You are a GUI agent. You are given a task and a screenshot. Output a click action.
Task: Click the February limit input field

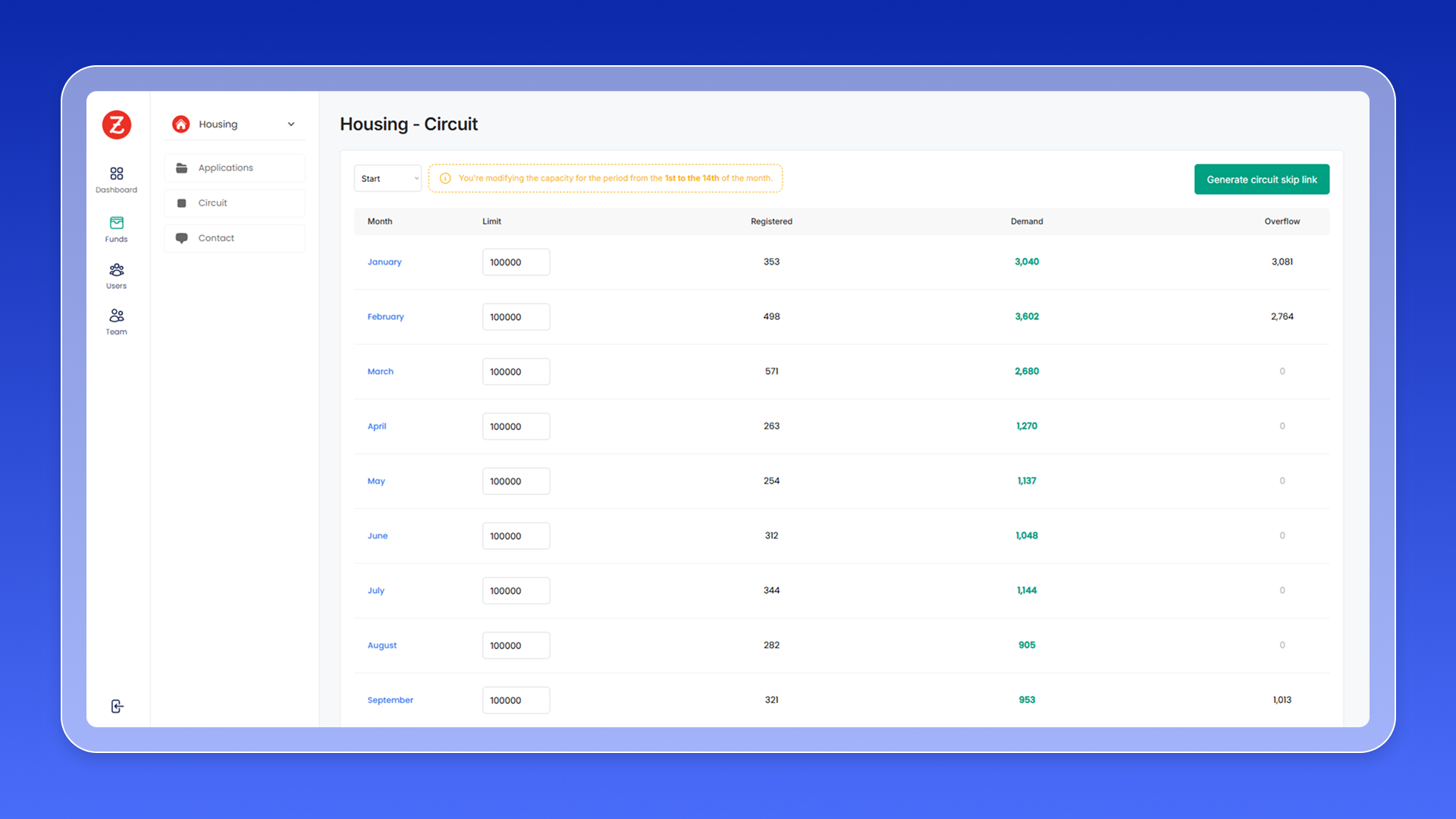coord(516,317)
